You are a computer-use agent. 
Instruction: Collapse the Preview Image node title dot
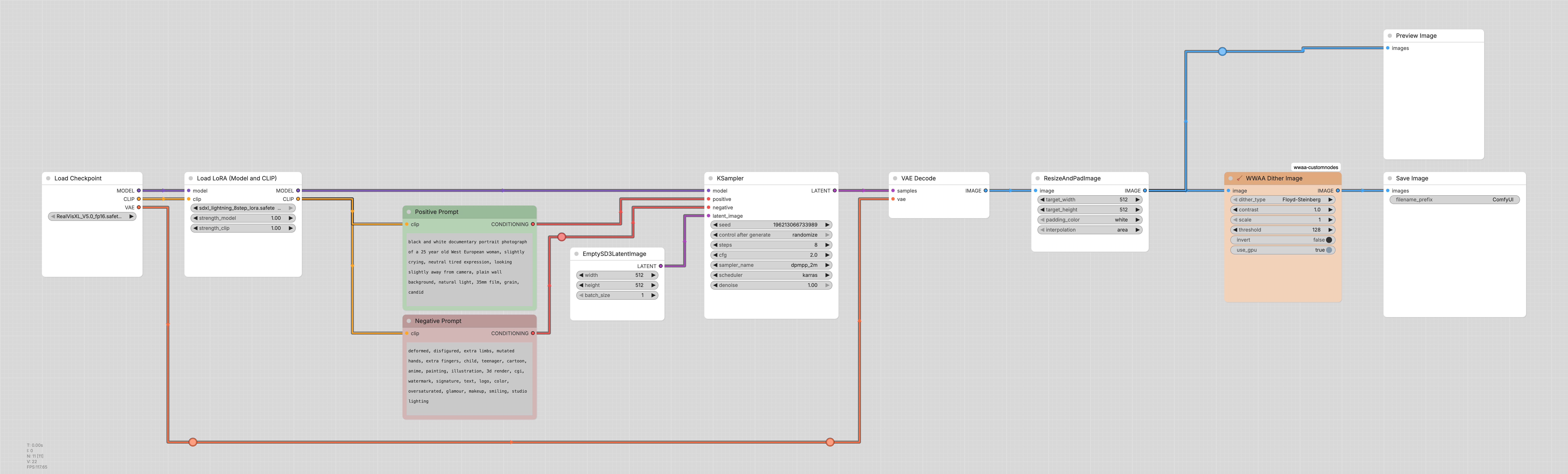(x=1390, y=36)
